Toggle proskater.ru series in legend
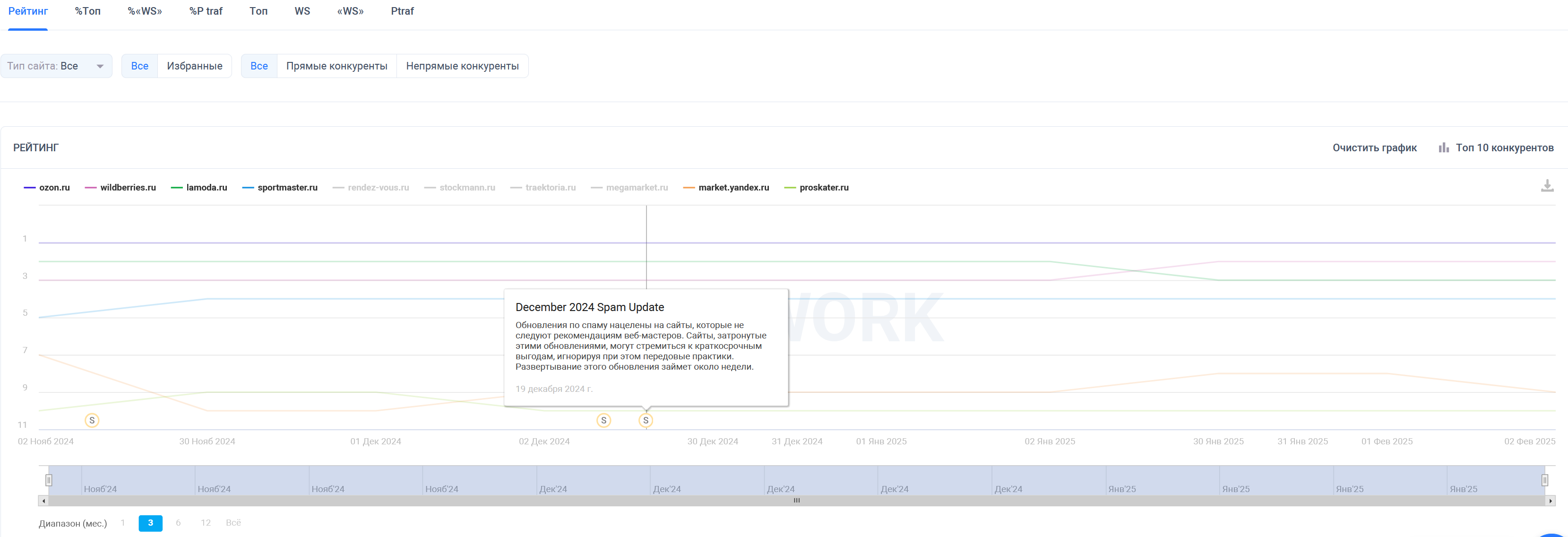Image resolution: width=1568 pixels, height=537 pixels. 816,188
